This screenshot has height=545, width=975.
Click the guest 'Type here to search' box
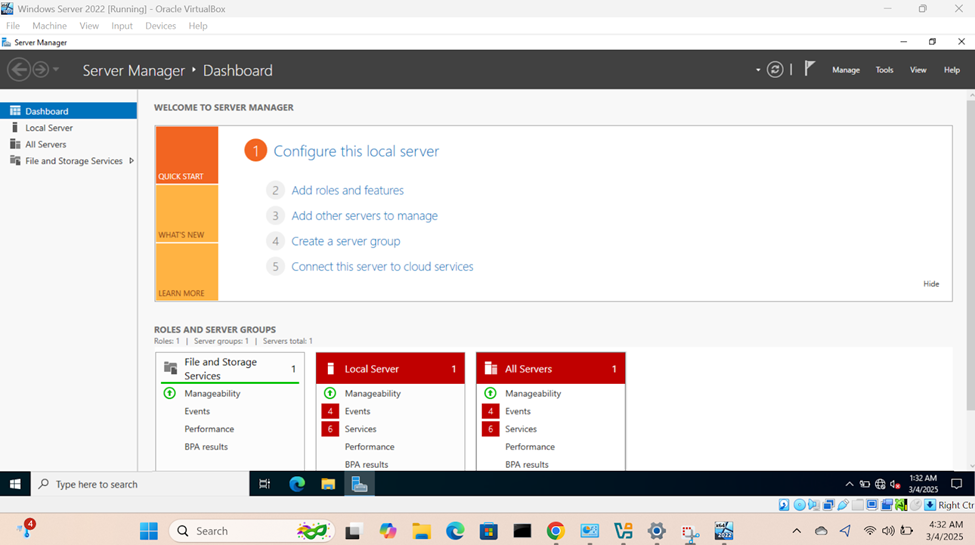point(140,484)
